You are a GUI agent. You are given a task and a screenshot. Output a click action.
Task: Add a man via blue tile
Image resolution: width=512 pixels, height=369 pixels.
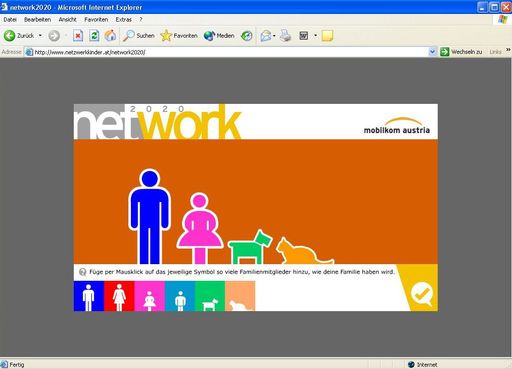(89, 296)
